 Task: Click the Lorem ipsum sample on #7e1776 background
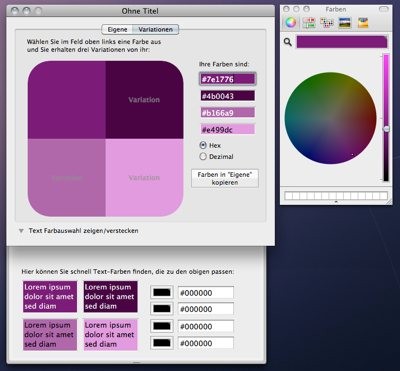(50, 296)
